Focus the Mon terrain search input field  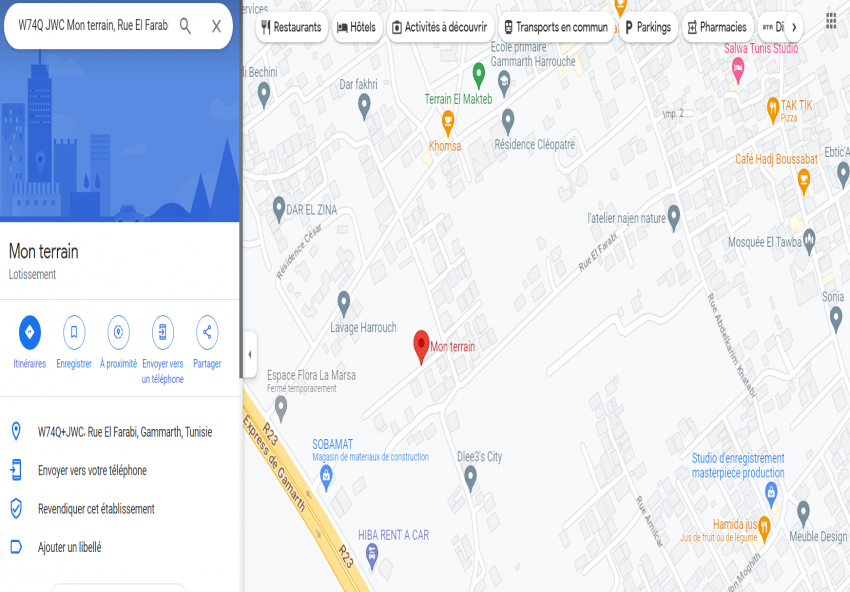pyautogui.click(x=93, y=26)
